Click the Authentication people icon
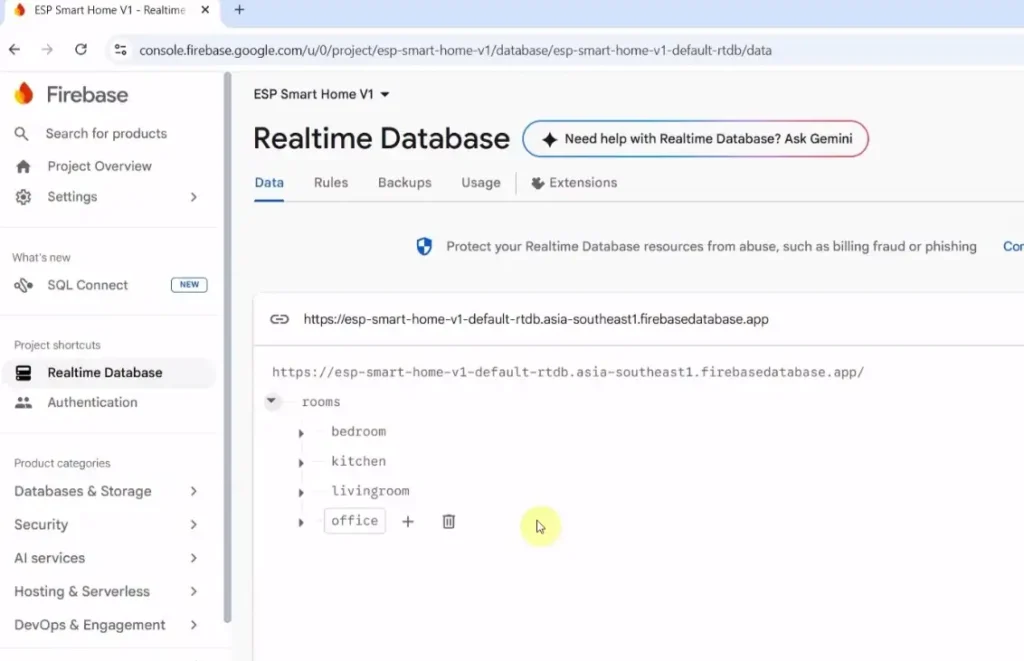 coord(24,402)
